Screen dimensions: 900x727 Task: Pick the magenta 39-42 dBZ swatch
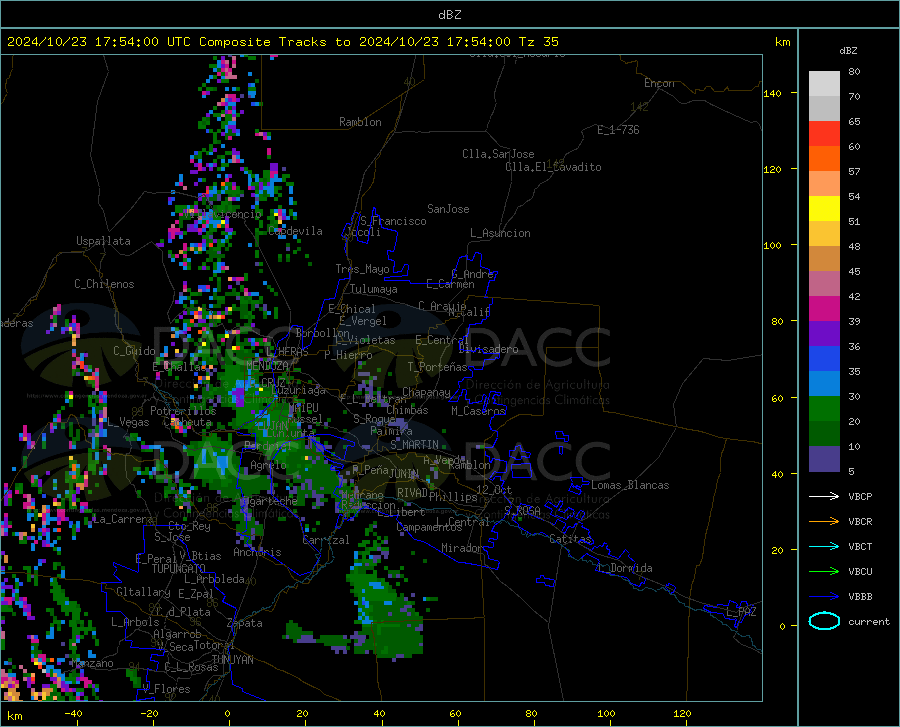824,309
